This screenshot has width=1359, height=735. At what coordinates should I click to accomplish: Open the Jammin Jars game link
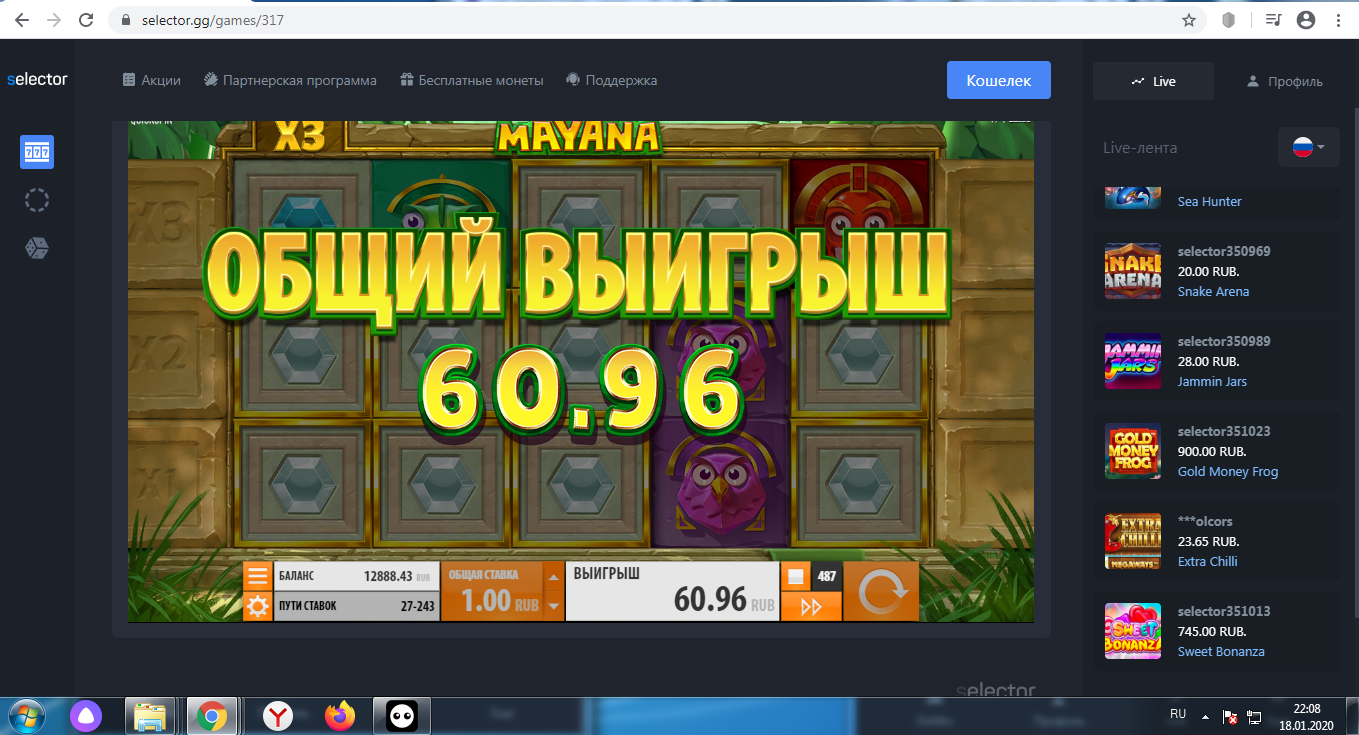pyautogui.click(x=1212, y=381)
